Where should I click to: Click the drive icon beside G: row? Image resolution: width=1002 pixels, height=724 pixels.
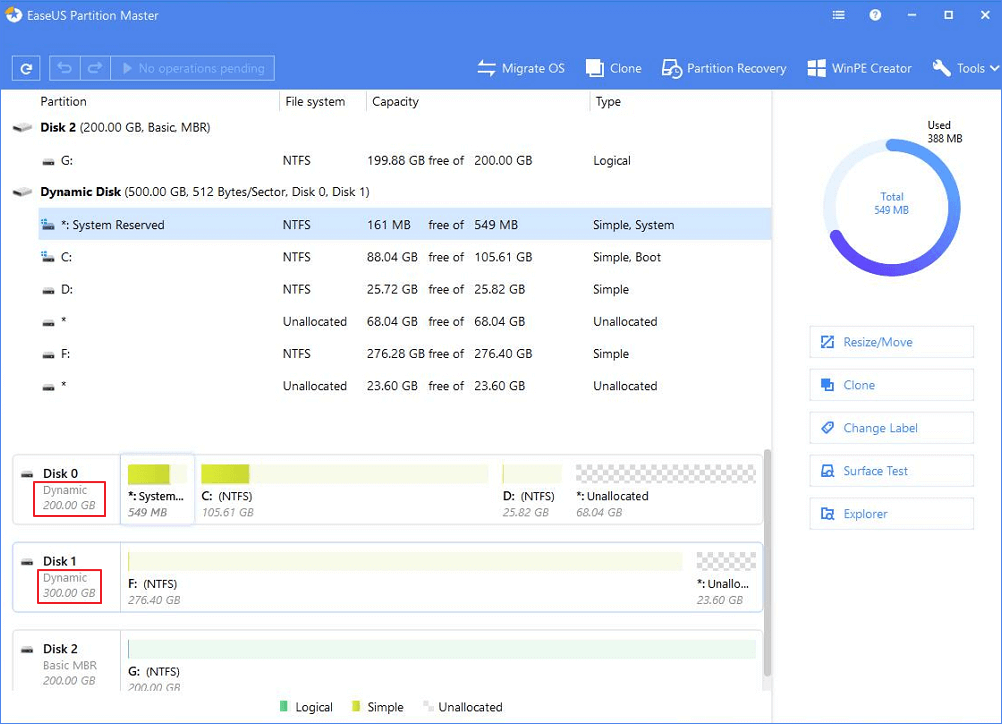[x=48, y=162]
